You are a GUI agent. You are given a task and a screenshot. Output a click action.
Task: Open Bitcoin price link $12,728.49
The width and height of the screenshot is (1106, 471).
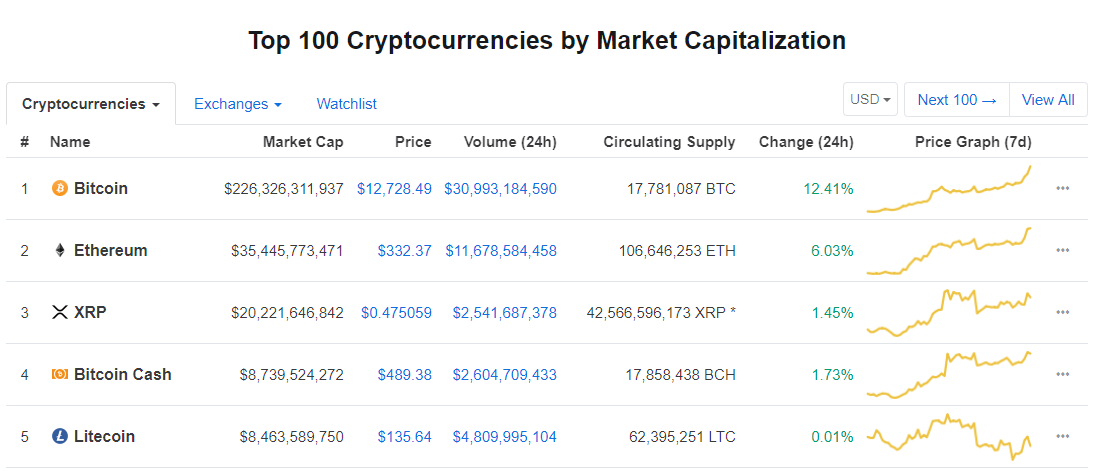[394, 189]
